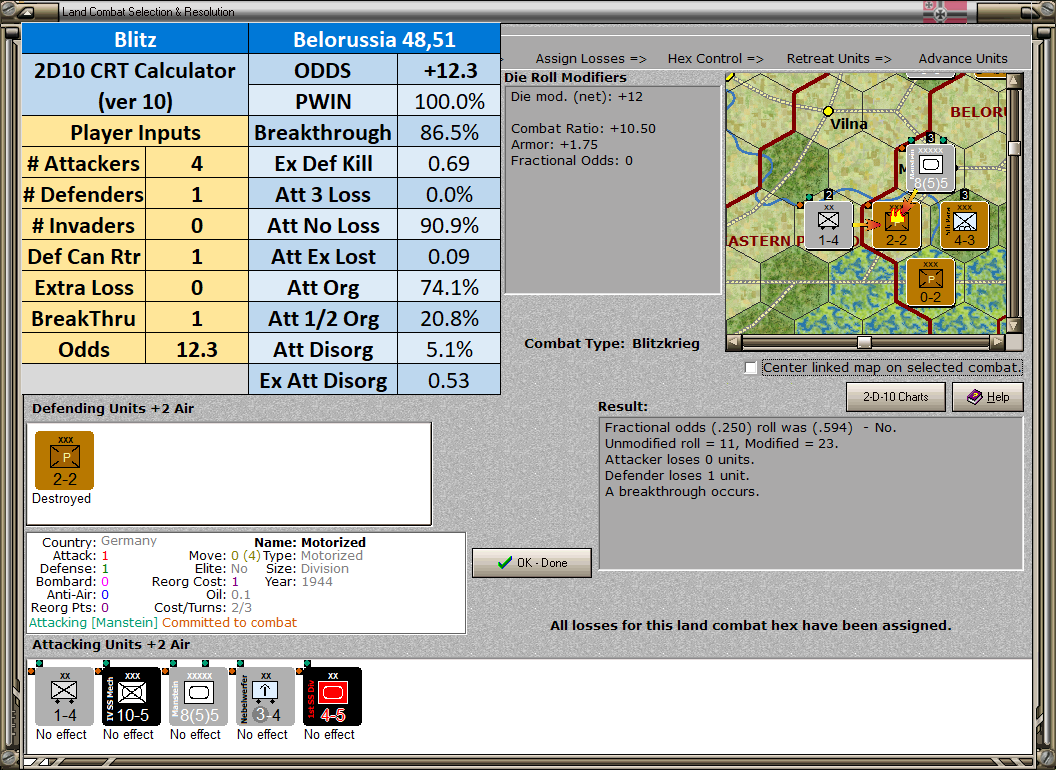
Task: Click the 'Combat Type: Blitzkrieg' label
Action: 612,344
